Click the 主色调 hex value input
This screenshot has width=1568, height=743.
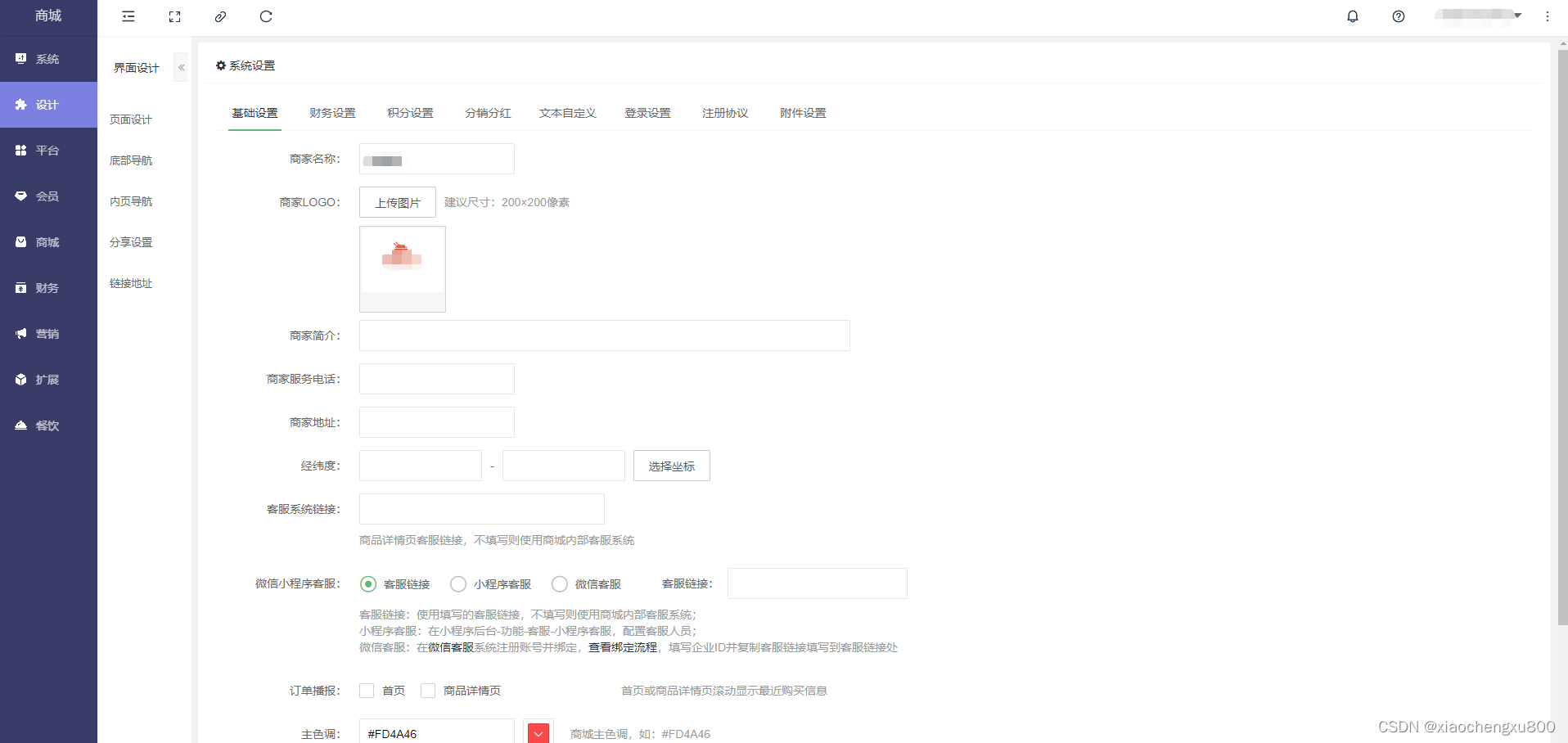coord(437,732)
